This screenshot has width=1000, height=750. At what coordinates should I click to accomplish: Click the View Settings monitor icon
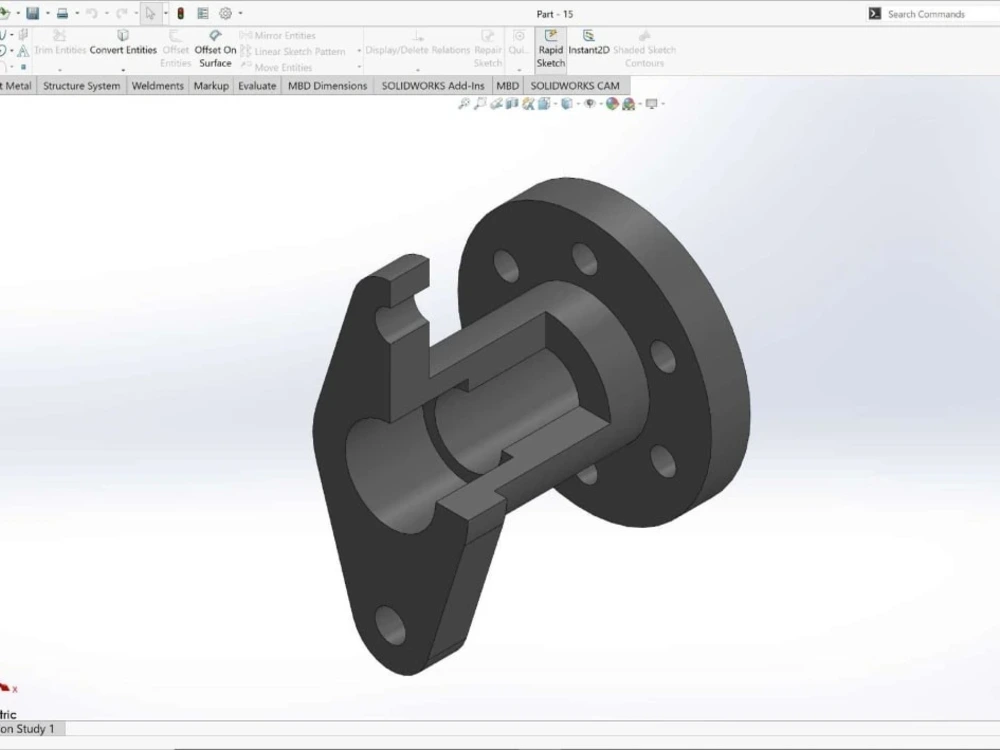(x=651, y=103)
